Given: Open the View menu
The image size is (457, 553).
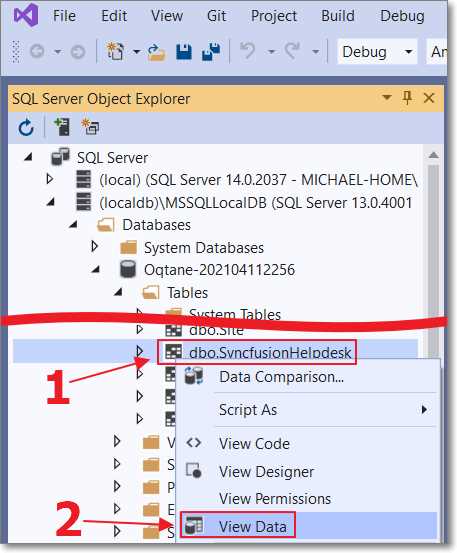Looking at the screenshot, I should (x=167, y=16).
